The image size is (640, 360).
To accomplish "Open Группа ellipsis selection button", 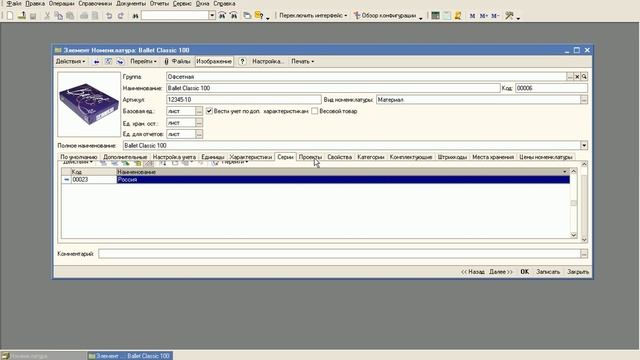I will [570, 76].
